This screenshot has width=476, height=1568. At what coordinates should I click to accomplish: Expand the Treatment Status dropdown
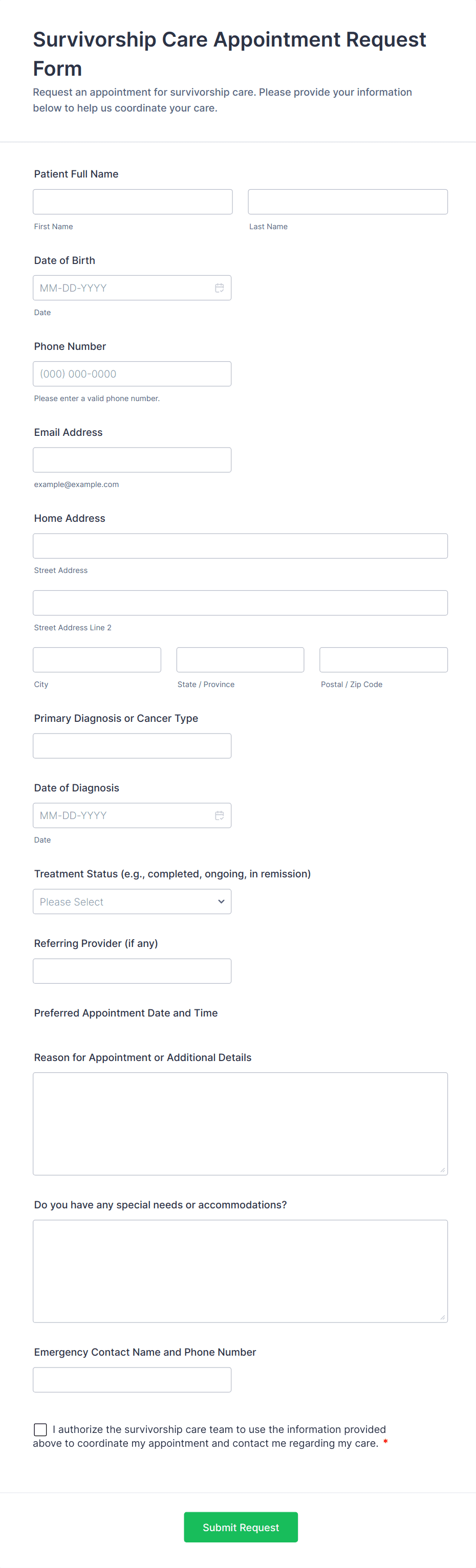132,901
